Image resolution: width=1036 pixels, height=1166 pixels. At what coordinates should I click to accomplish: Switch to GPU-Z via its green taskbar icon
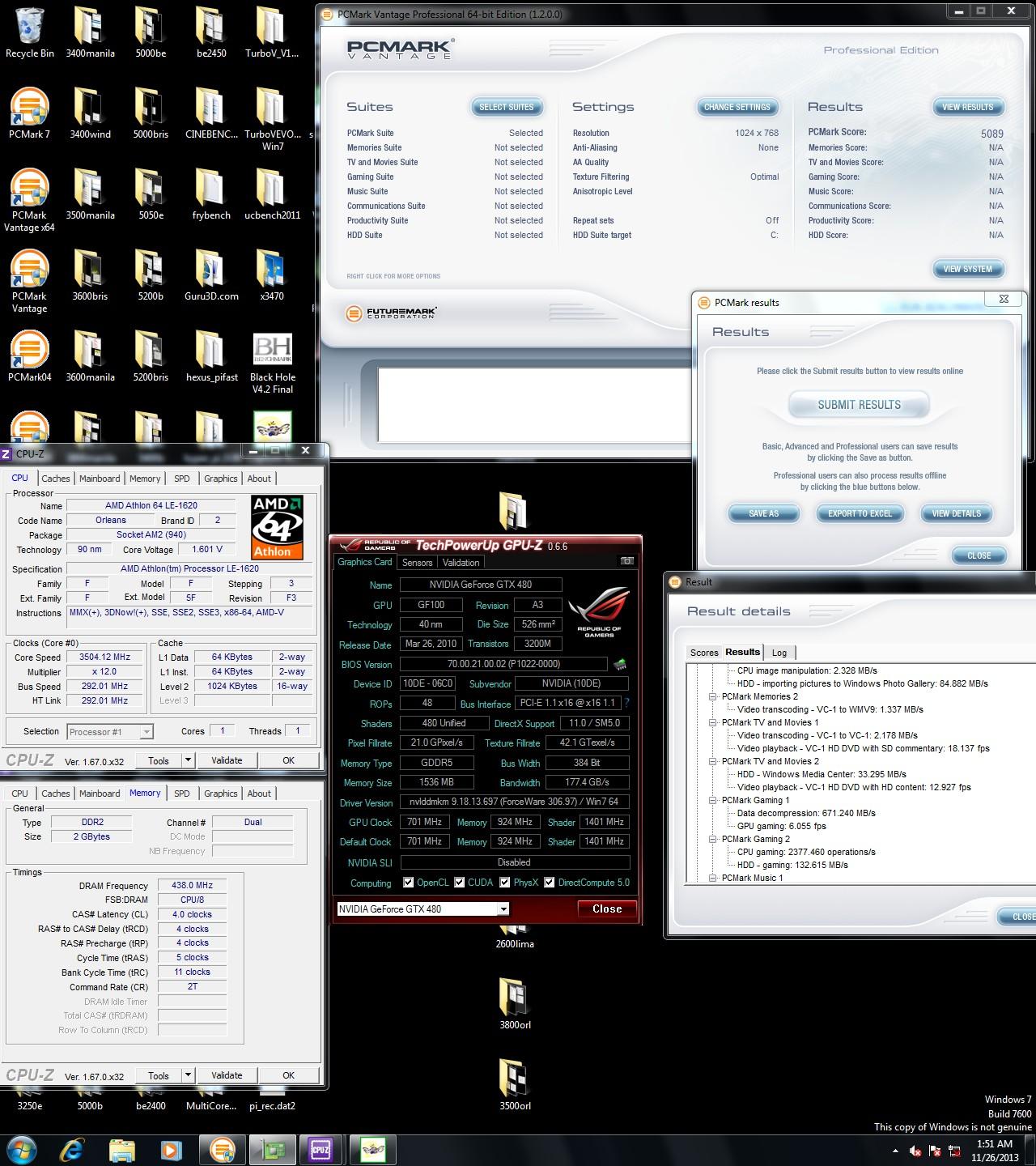(271, 1150)
